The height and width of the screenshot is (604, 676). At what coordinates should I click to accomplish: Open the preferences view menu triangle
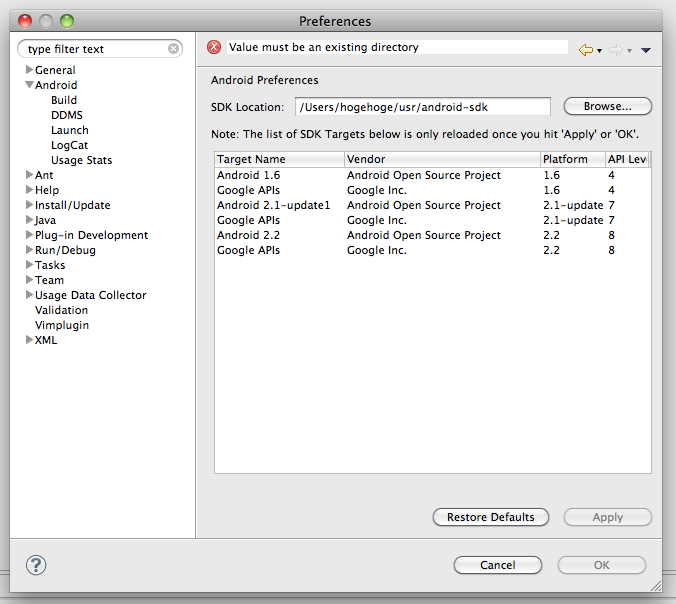point(646,50)
